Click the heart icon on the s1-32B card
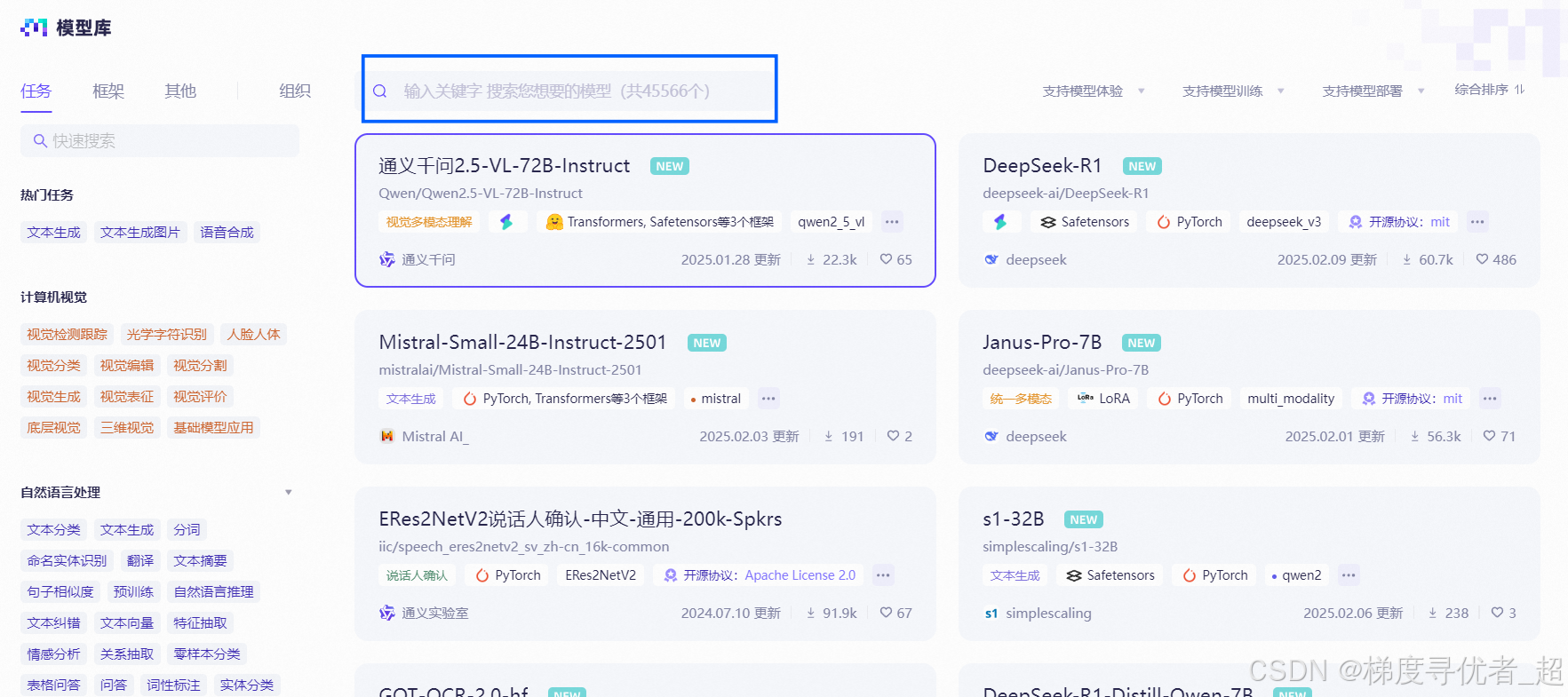The width and height of the screenshot is (1568, 697). [1497, 613]
